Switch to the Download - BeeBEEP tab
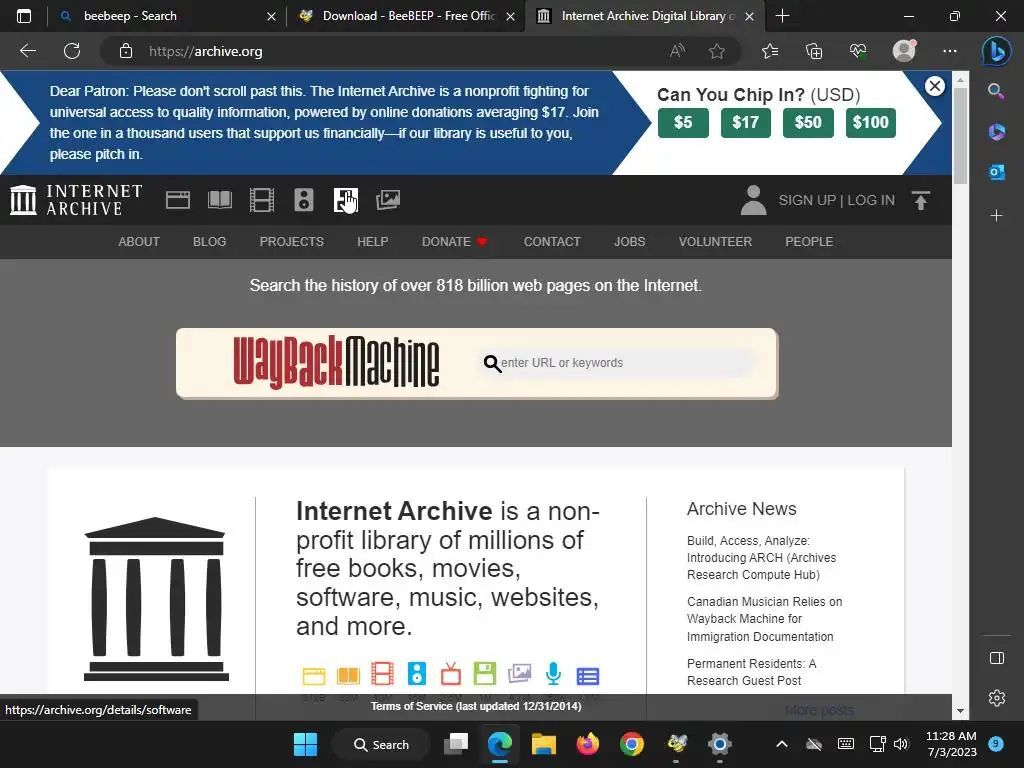 click(x=405, y=16)
